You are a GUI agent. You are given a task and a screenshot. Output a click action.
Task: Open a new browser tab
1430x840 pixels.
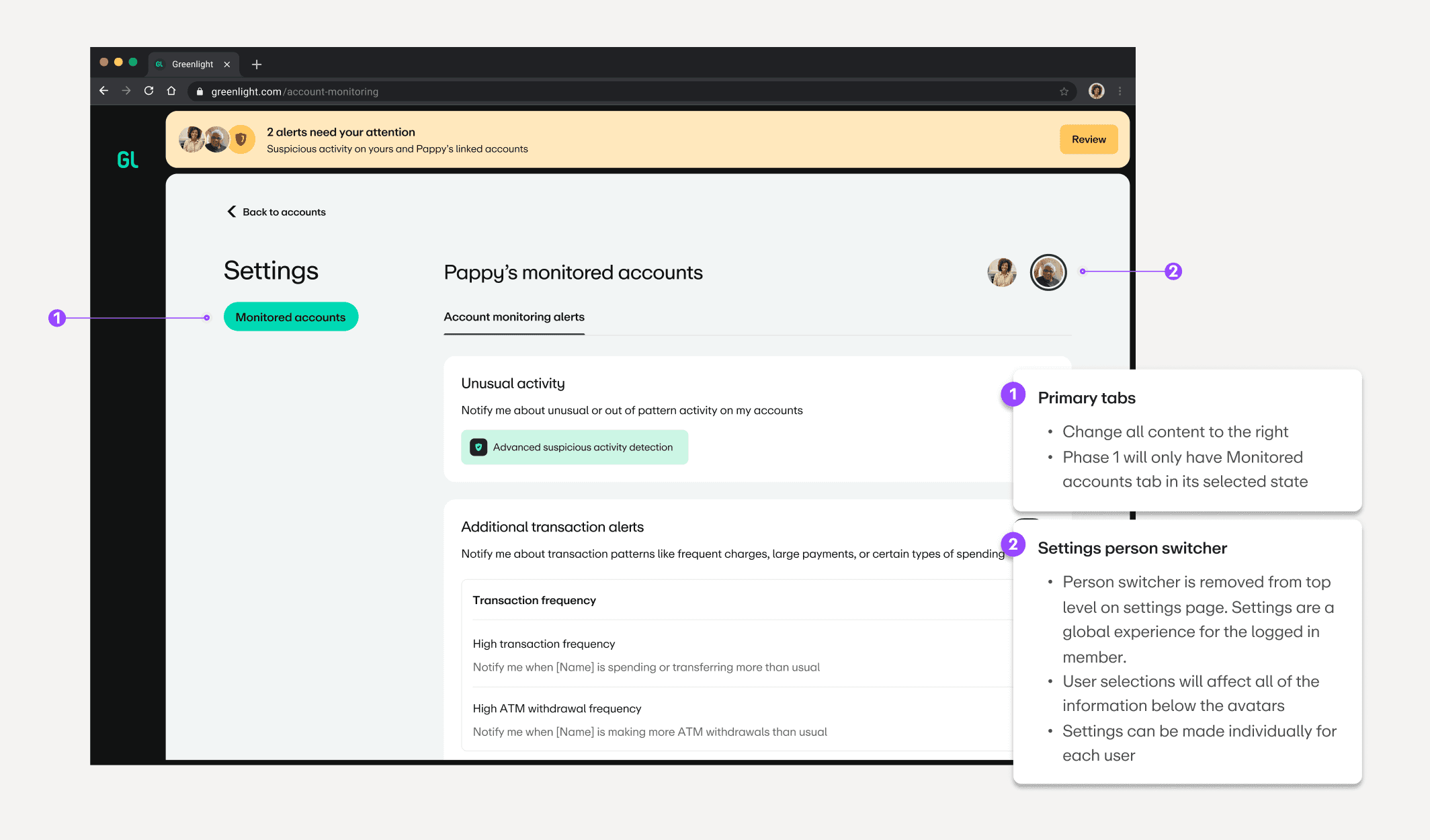[256, 65]
